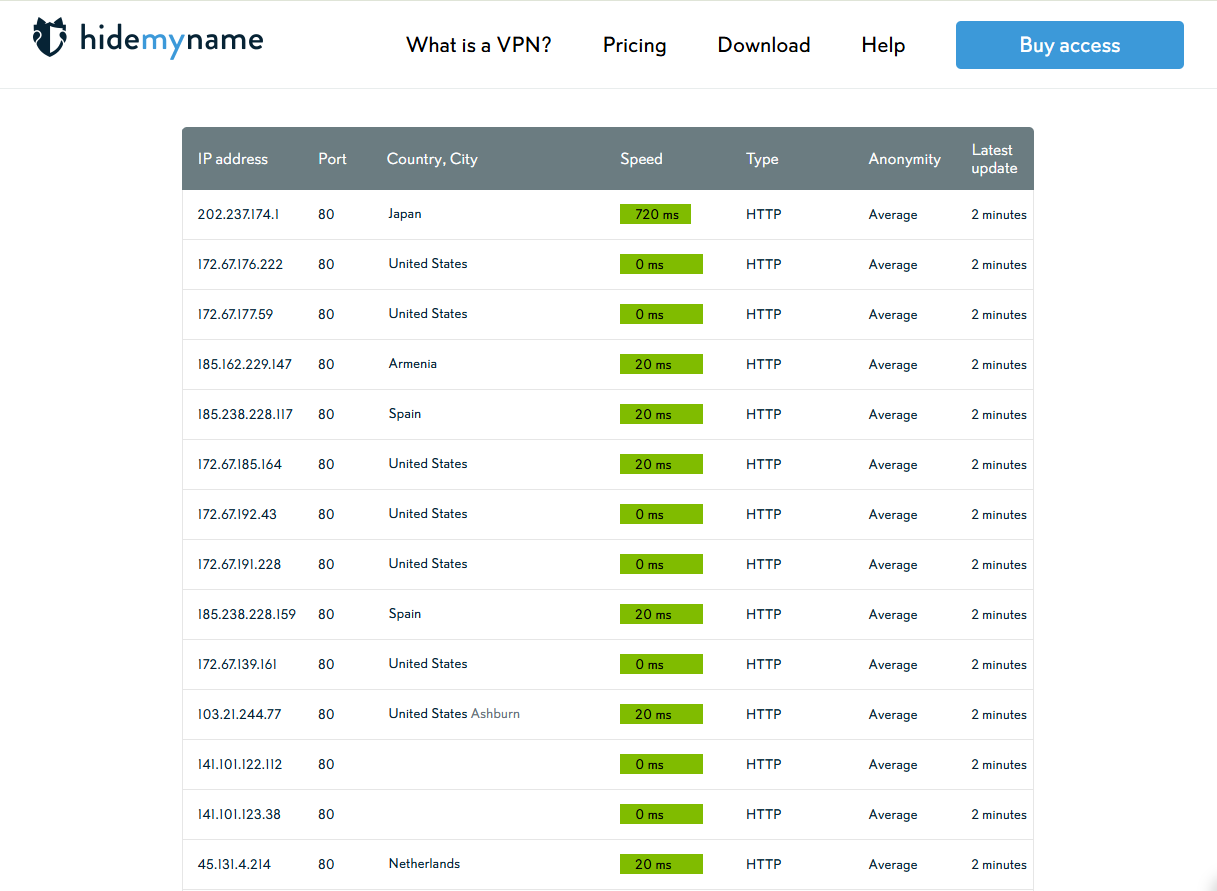Select IP address 172.67.139.161
Screen dimensions: 1217x891
tap(237, 664)
